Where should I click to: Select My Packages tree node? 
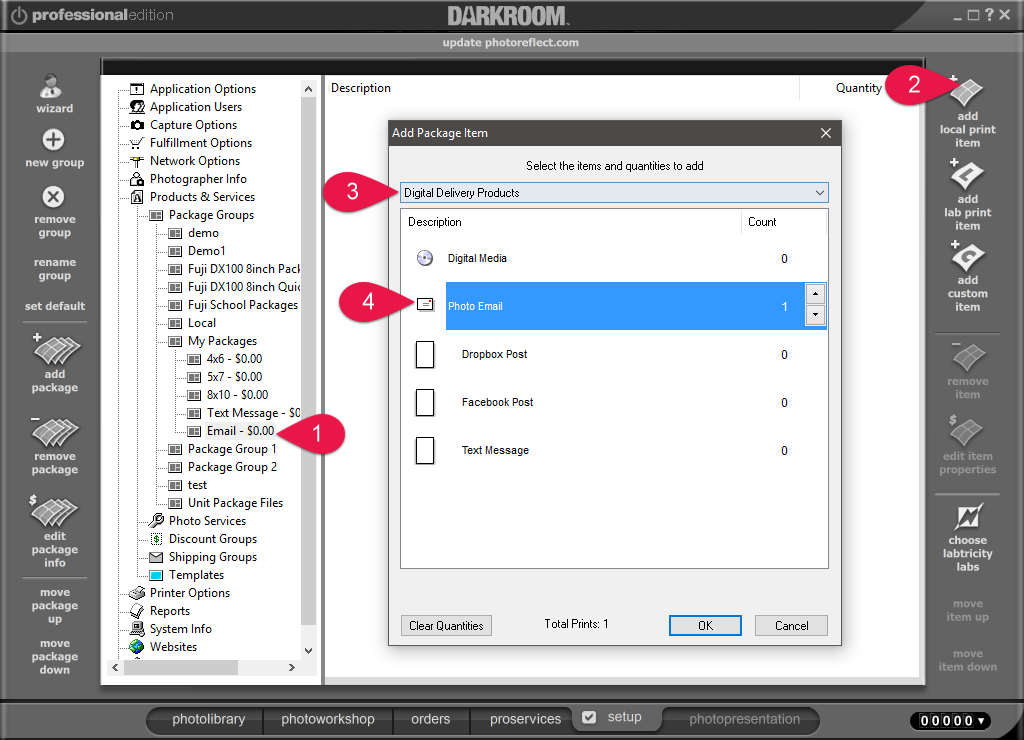click(222, 341)
